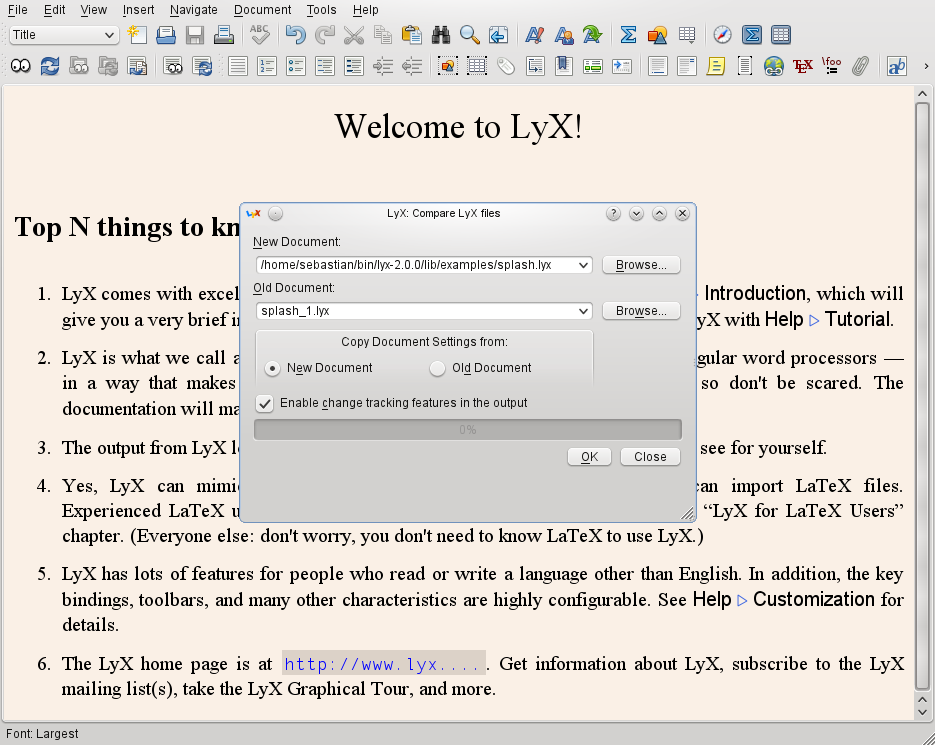Select the New Document radio button
This screenshot has height=745, width=935.
[272, 369]
